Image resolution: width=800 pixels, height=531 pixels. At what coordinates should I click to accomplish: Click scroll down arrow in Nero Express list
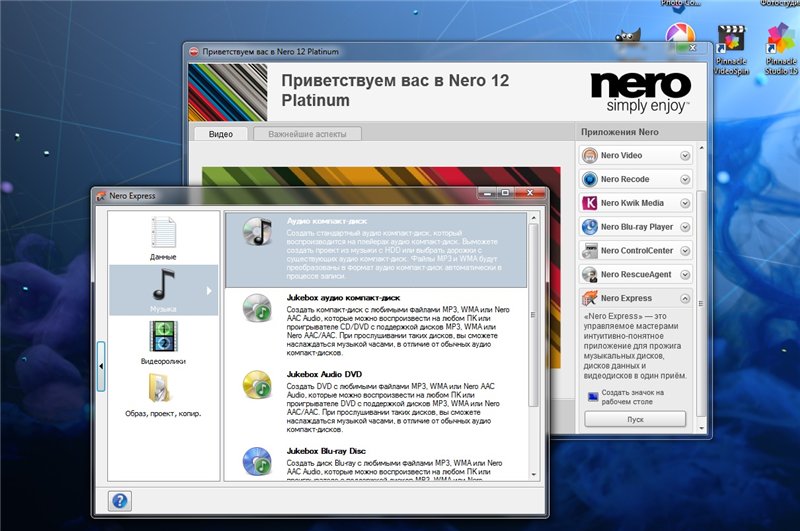pyautogui.click(x=534, y=474)
